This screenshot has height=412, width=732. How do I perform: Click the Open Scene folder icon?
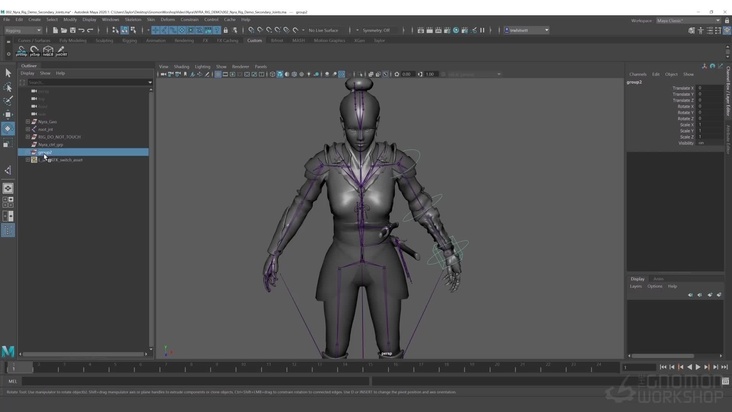tap(64, 30)
